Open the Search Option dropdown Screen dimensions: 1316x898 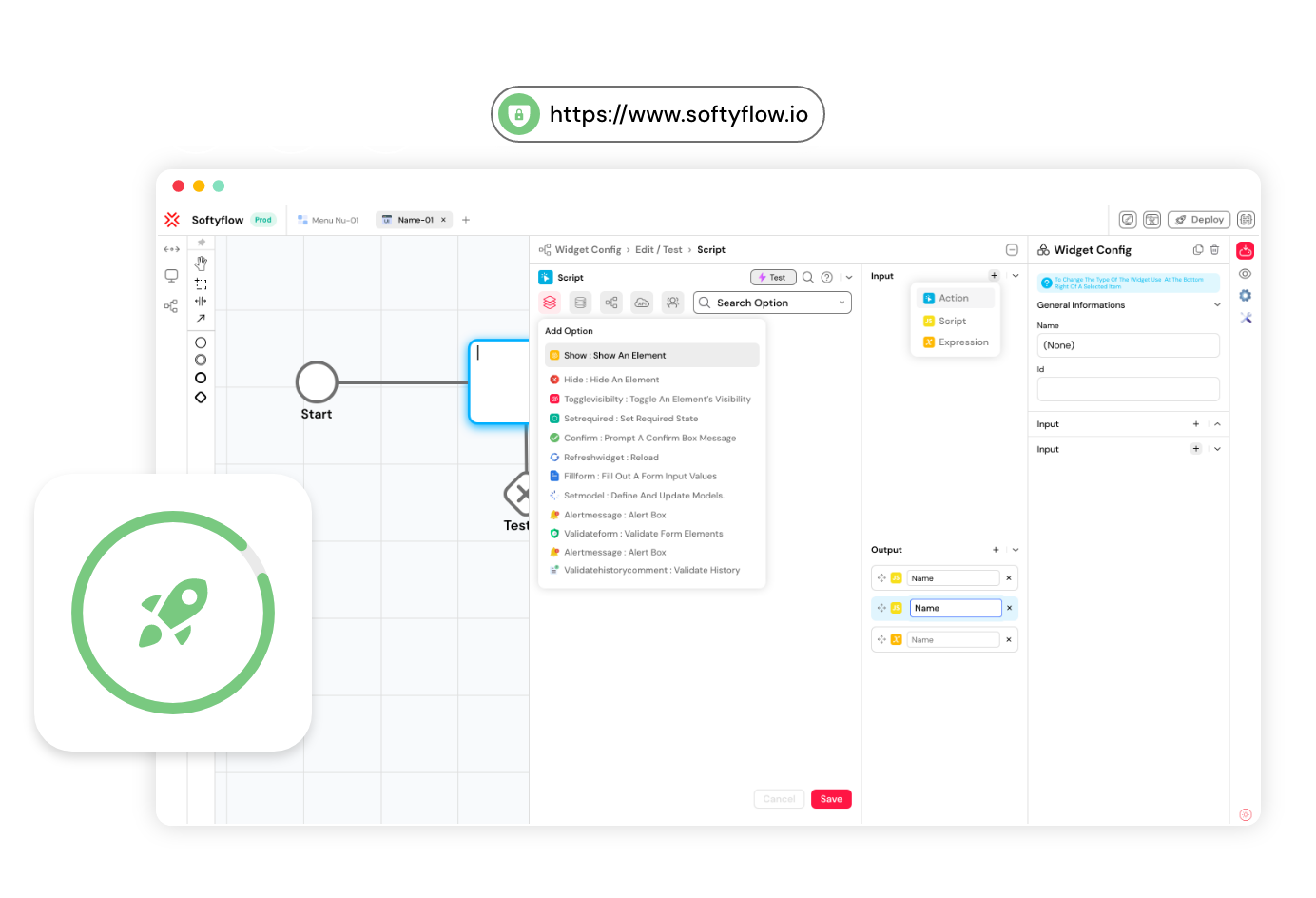772,303
